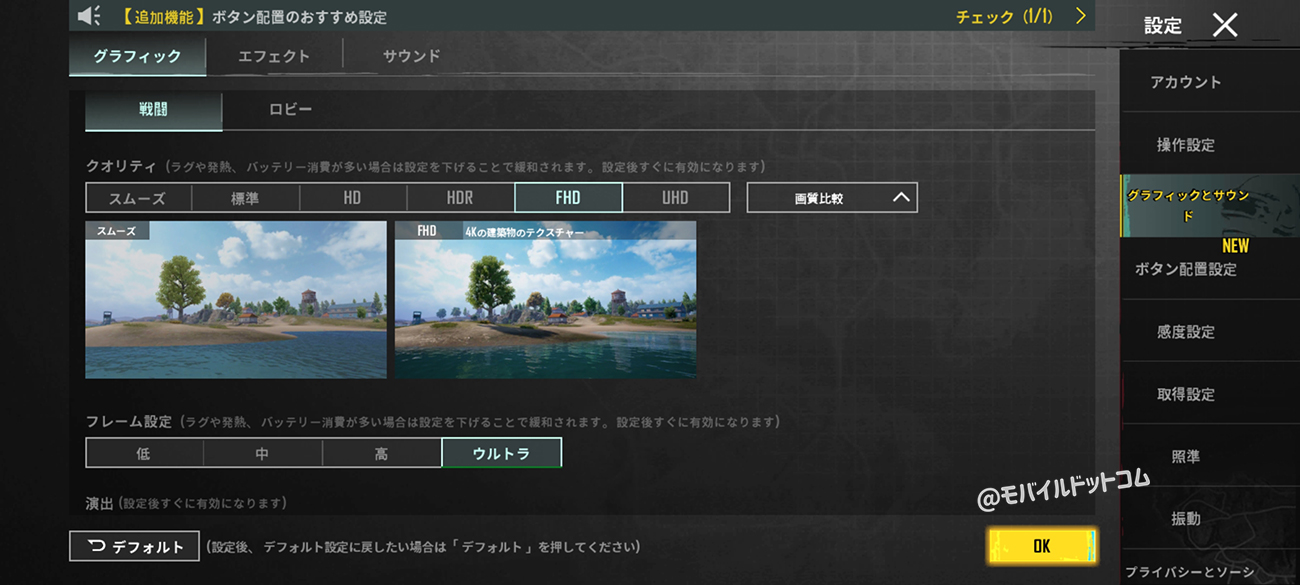Click the speaker announcement icon

pyautogui.click(x=89, y=16)
